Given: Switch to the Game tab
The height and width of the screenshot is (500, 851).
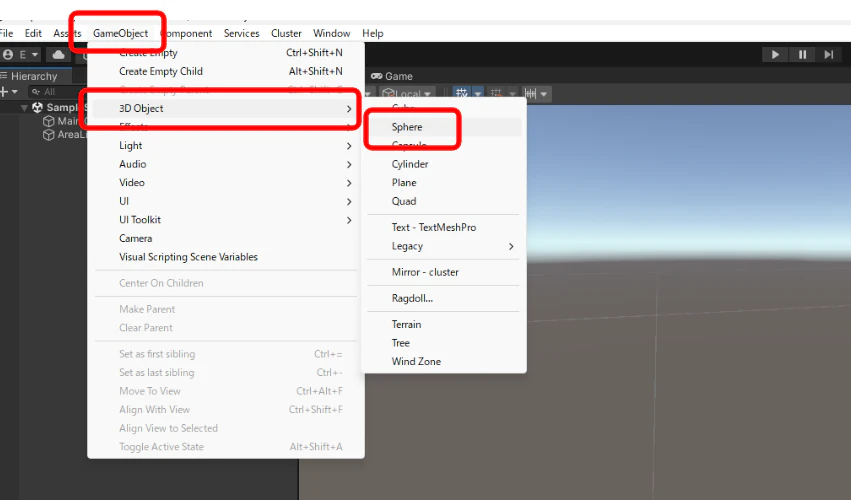Looking at the screenshot, I should (x=392, y=77).
